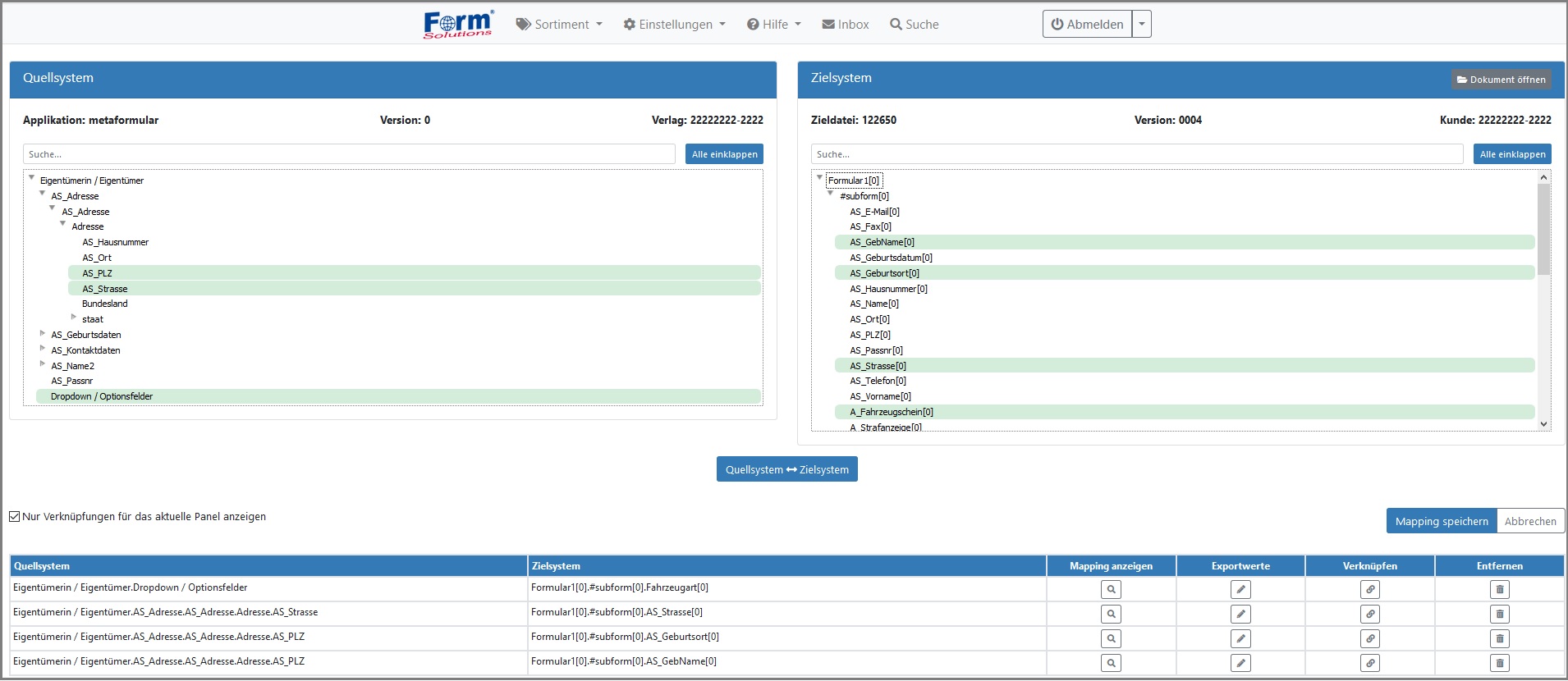Select AS_E-Mail[0] in the target tree
This screenshot has width=1568, height=681.
click(874, 212)
